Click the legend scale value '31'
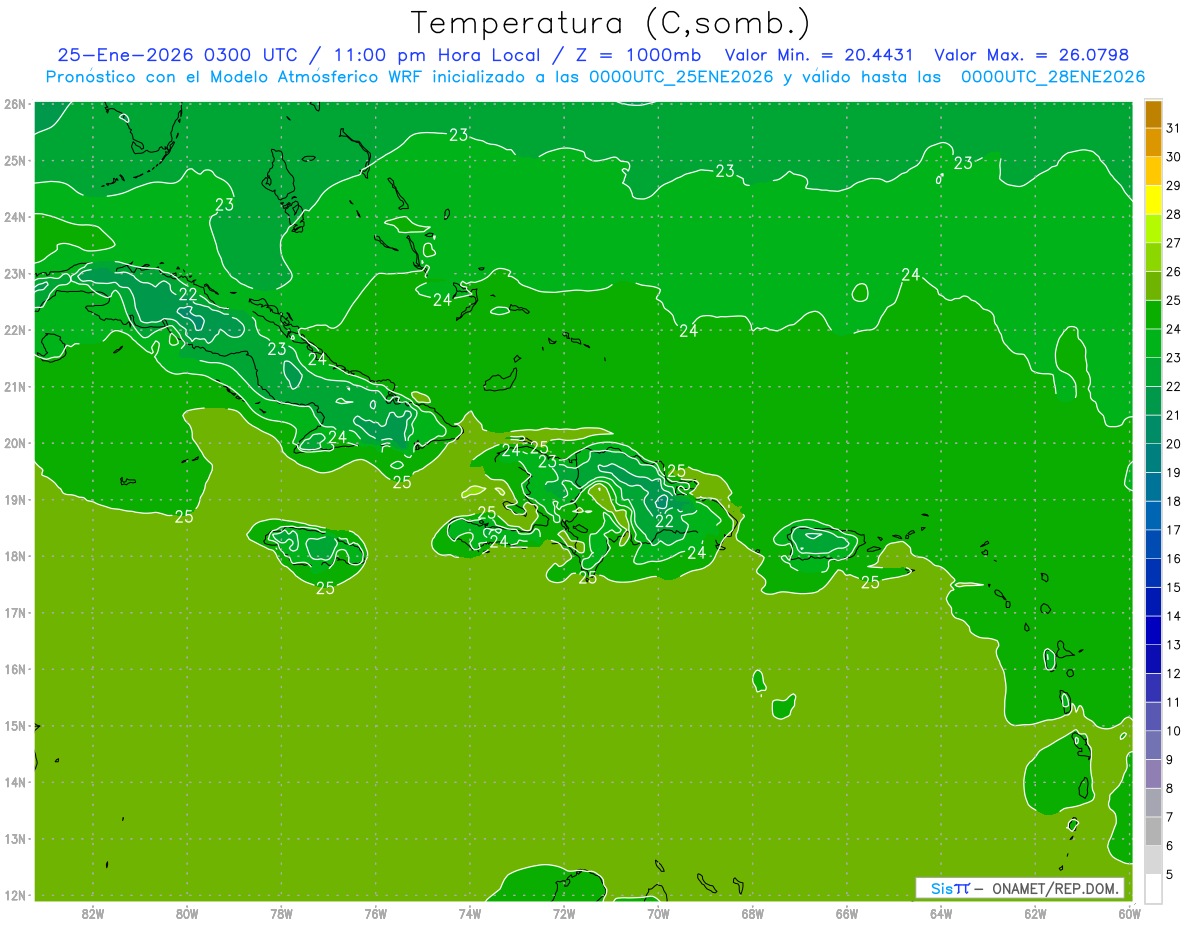The height and width of the screenshot is (927, 1200). (1173, 128)
